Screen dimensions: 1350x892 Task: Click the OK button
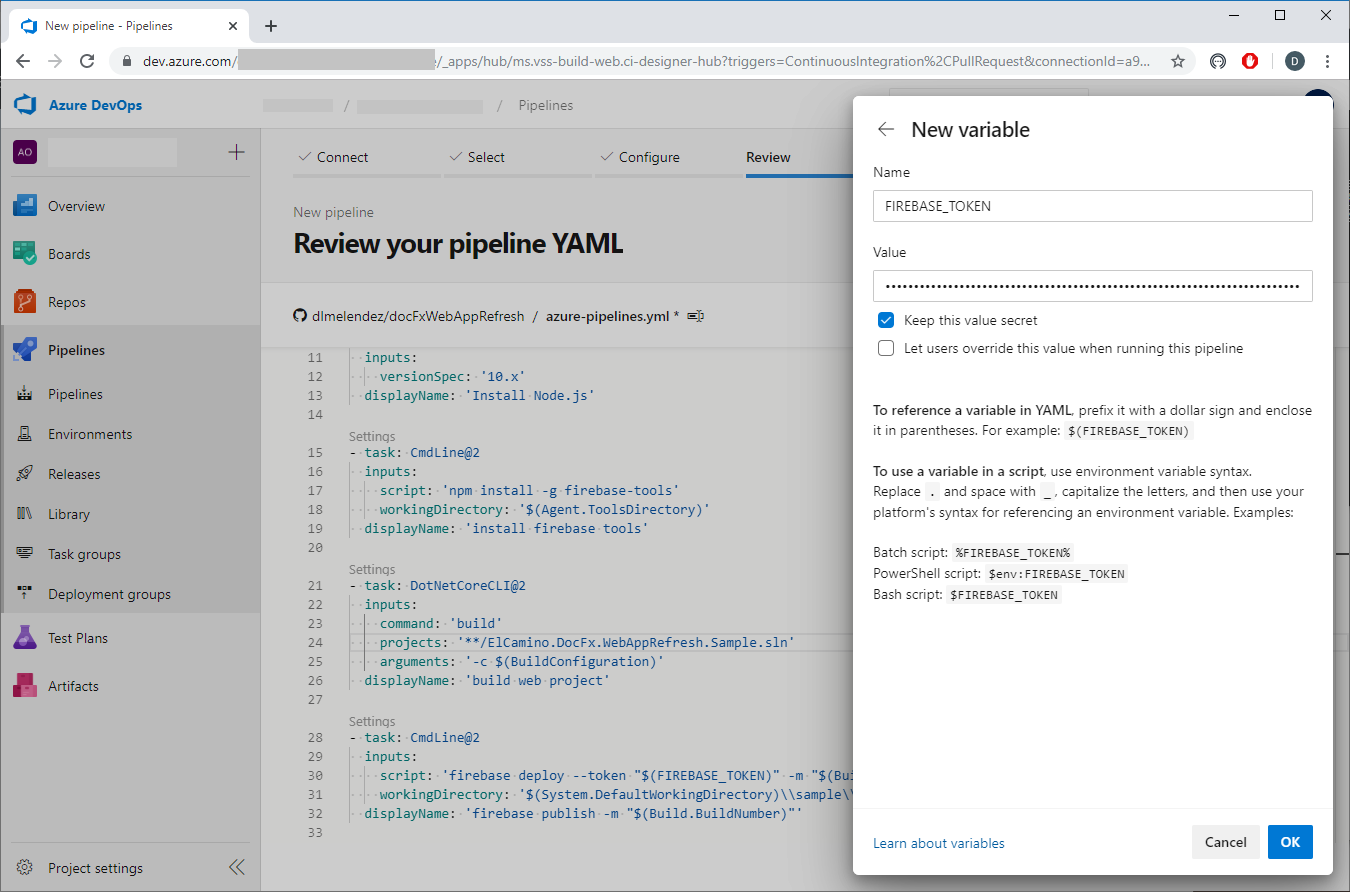click(1290, 842)
